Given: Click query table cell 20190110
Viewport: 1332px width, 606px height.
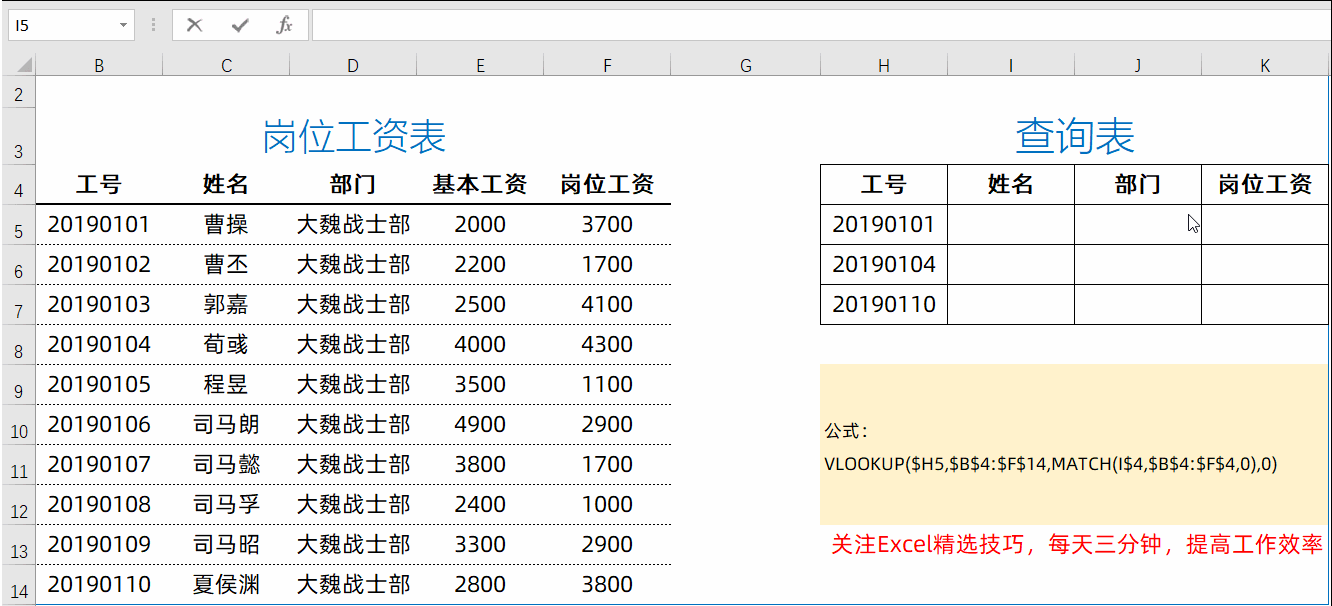Looking at the screenshot, I should coord(884,305).
